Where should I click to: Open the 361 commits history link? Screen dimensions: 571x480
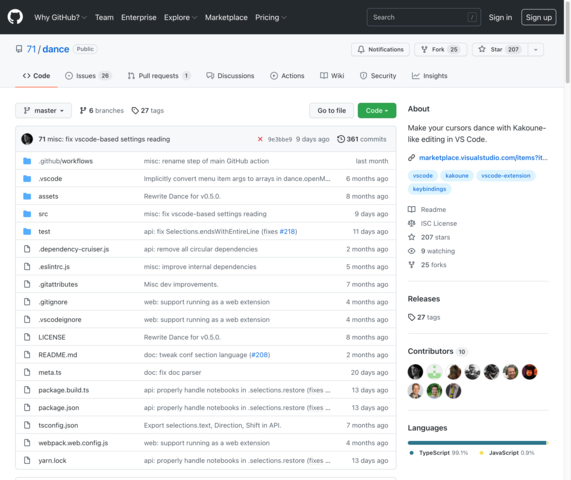click(362, 139)
